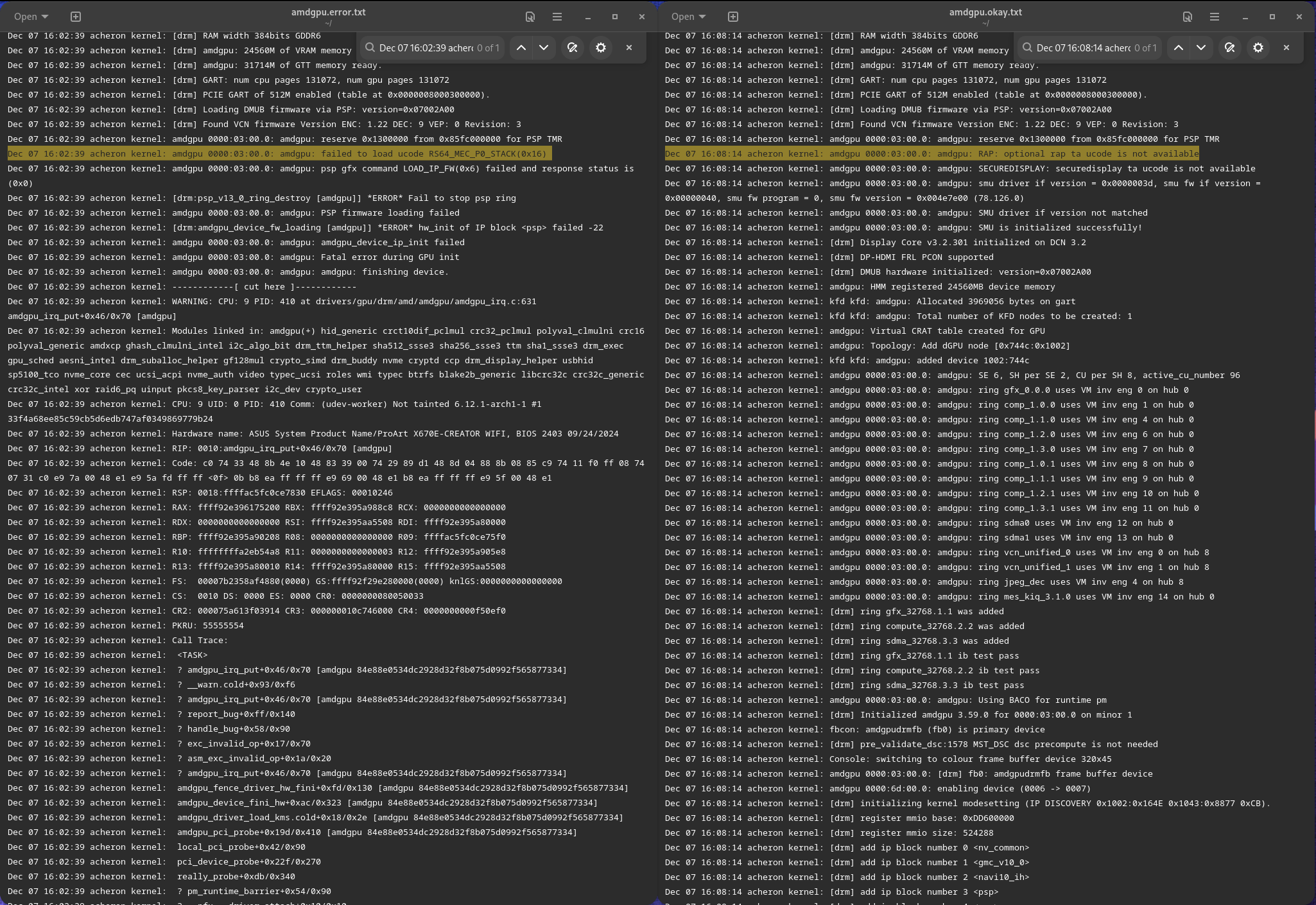The image size is (1316, 905).
Task: Click highlighted 'RAP: optional rap ta ucode' line
Action: pos(932,154)
